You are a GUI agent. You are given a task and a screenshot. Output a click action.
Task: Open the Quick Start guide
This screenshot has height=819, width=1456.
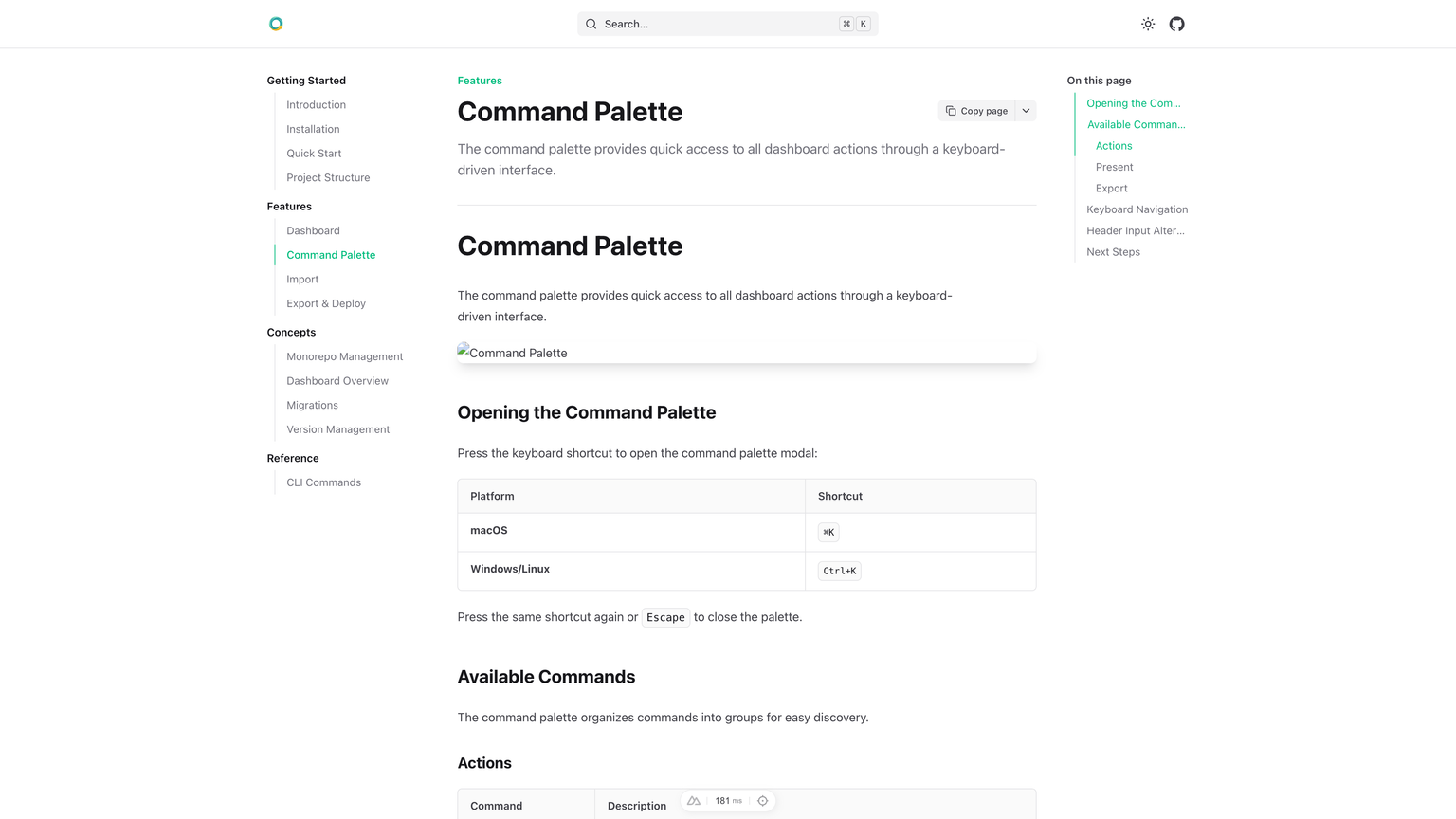[x=314, y=153]
